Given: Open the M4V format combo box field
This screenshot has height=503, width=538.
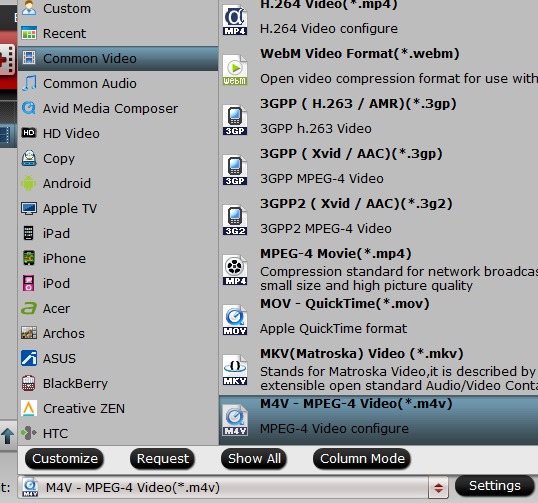Looking at the screenshot, I should click(233, 487).
